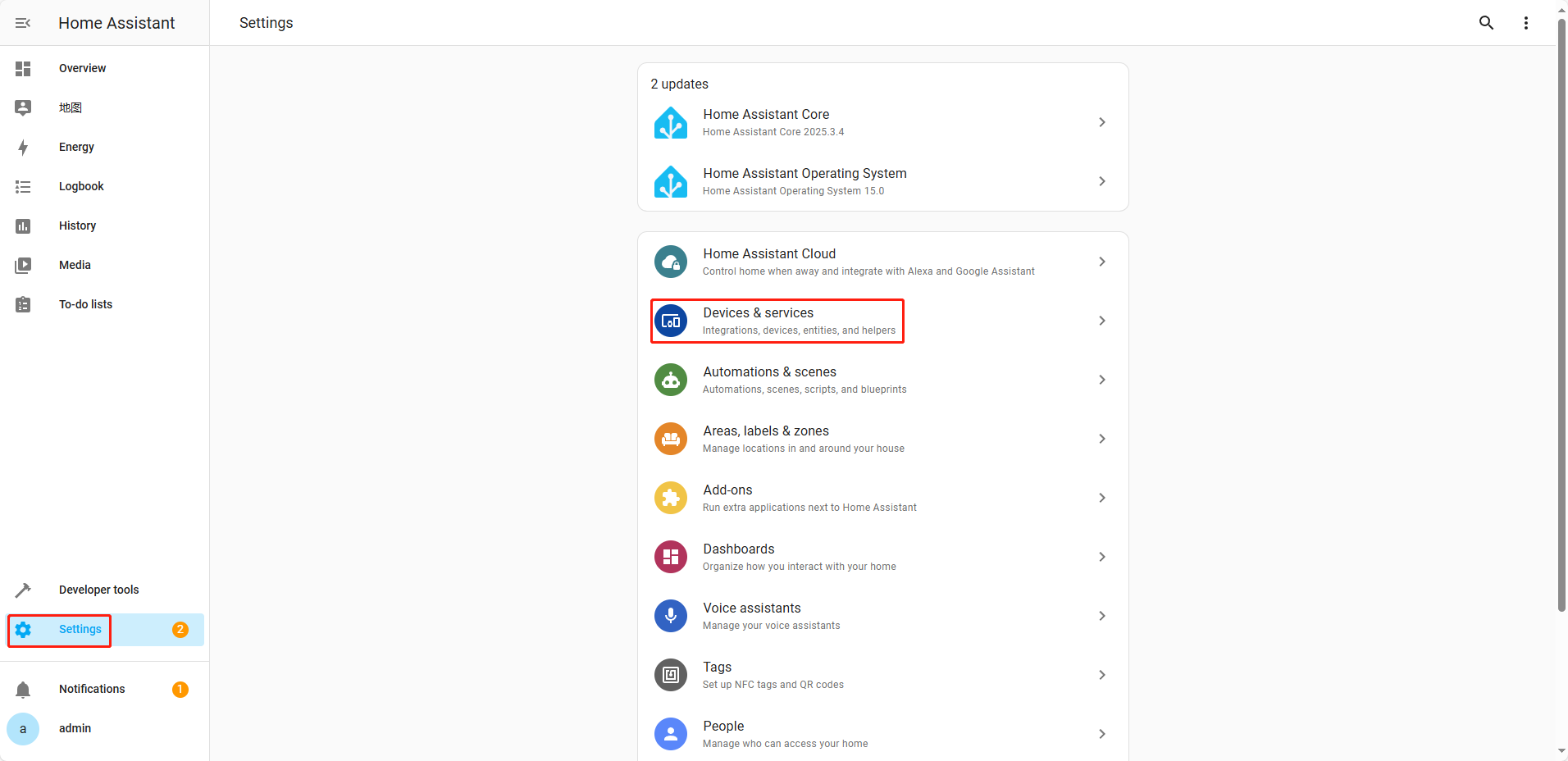Open Areas, labels & zones via chevron
1568x761 pixels.
[1102, 439]
